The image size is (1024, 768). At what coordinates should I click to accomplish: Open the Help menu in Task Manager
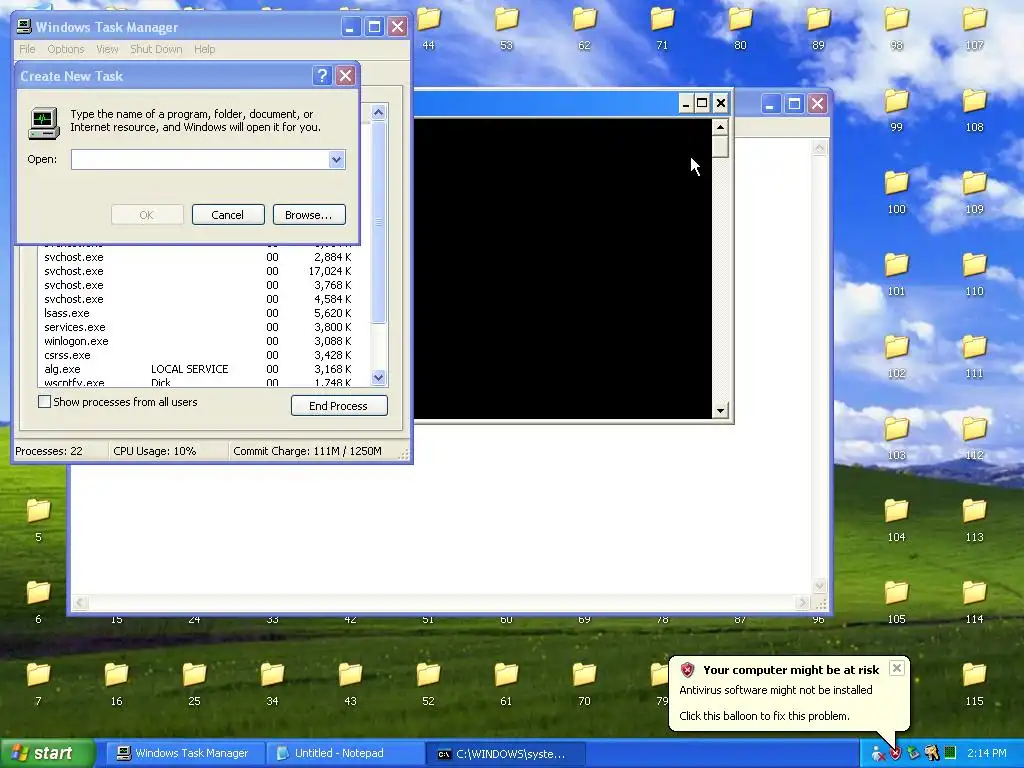(204, 49)
